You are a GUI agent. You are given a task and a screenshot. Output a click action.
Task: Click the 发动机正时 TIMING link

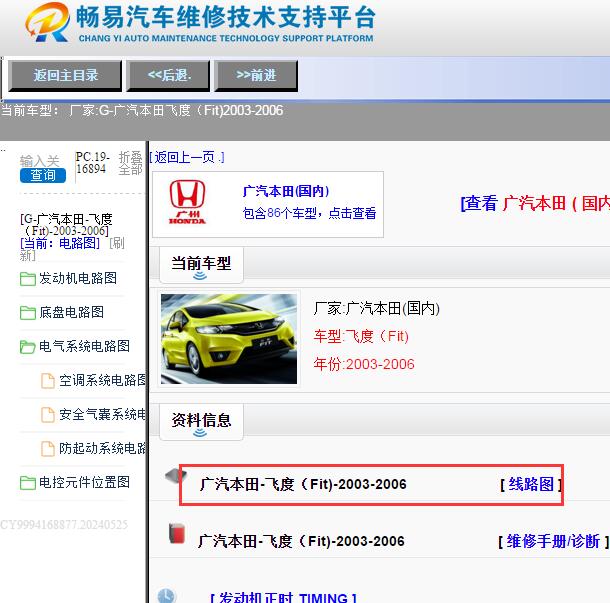pos(283,597)
